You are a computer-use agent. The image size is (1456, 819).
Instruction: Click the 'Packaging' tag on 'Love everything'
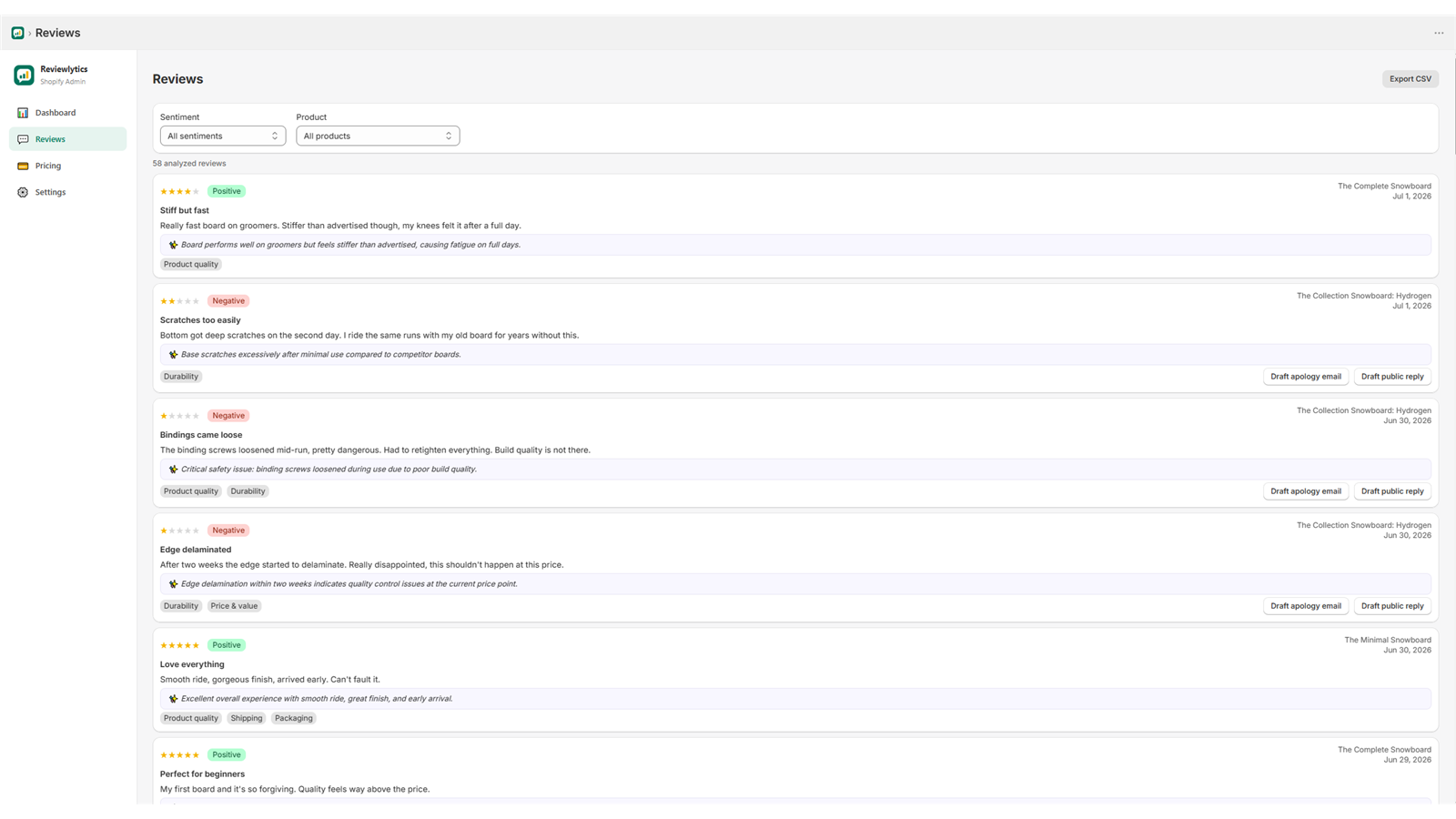click(x=293, y=719)
